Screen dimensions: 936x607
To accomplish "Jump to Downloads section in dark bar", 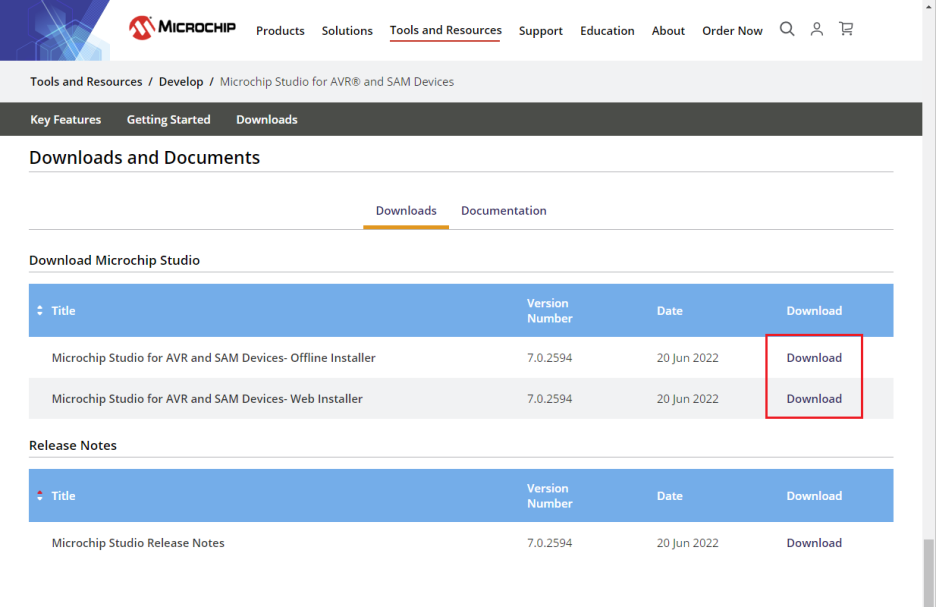I will (x=267, y=119).
